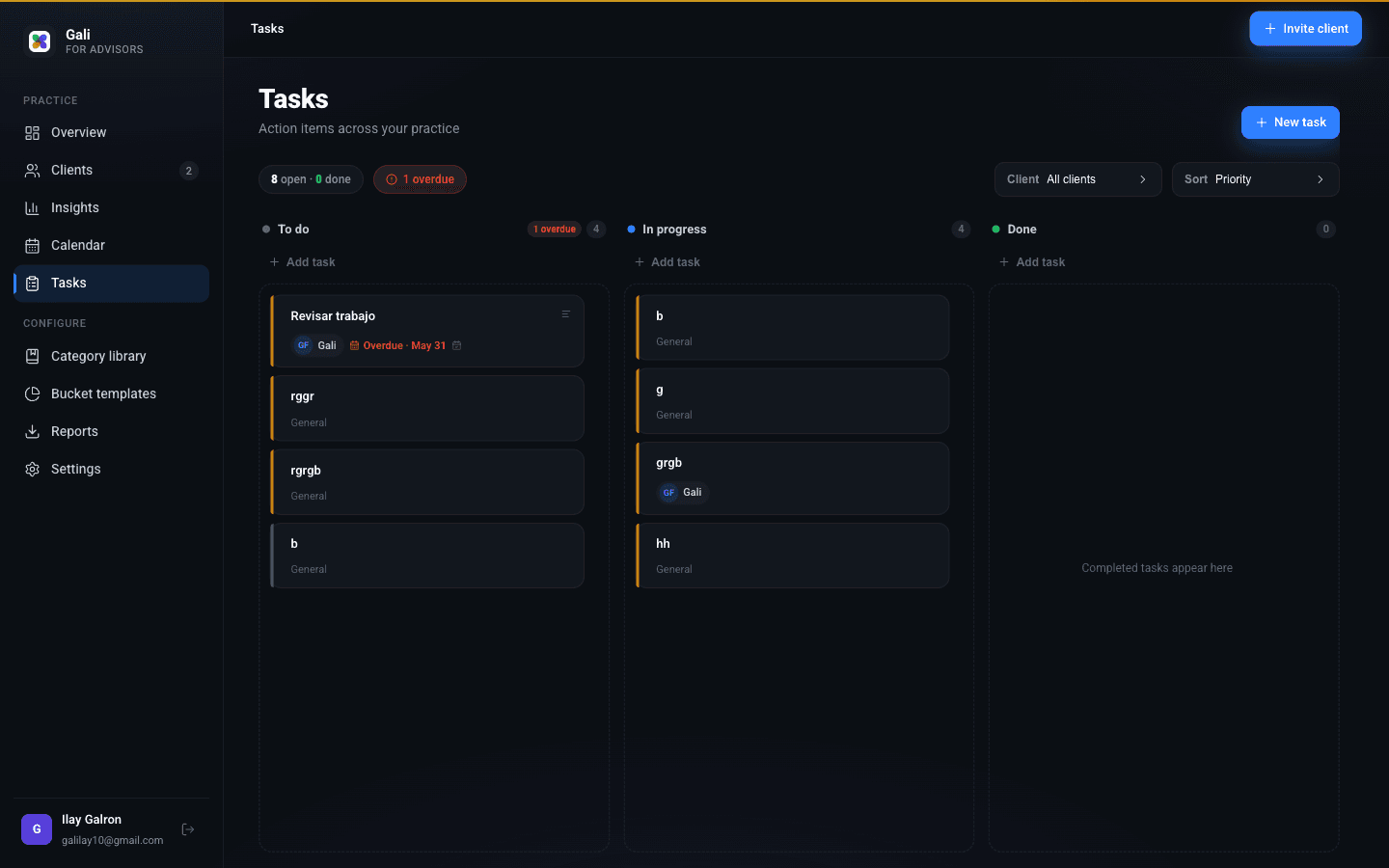Go to Overview in the sidebar
The height and width of the screenshot is (868, 1389).
click(111, 133)
